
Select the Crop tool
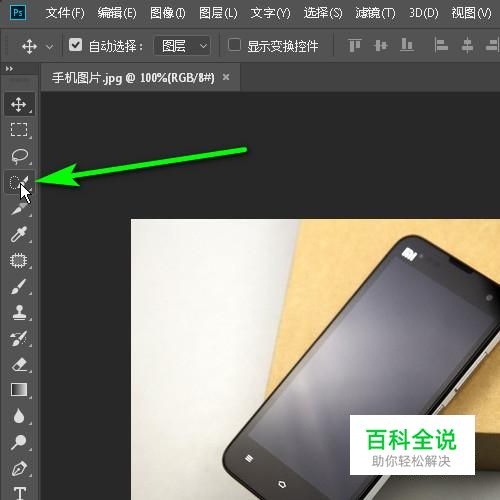(19, 208)
